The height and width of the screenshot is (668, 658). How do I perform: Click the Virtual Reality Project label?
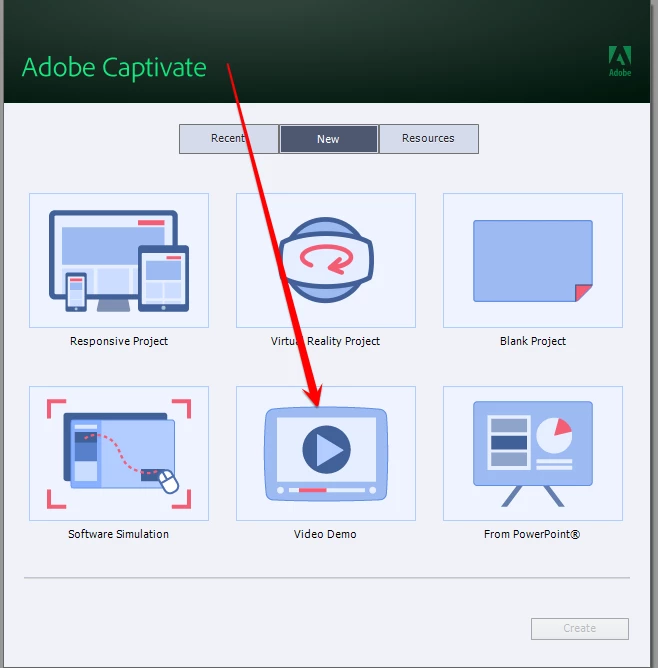click(x=325, y=341)
